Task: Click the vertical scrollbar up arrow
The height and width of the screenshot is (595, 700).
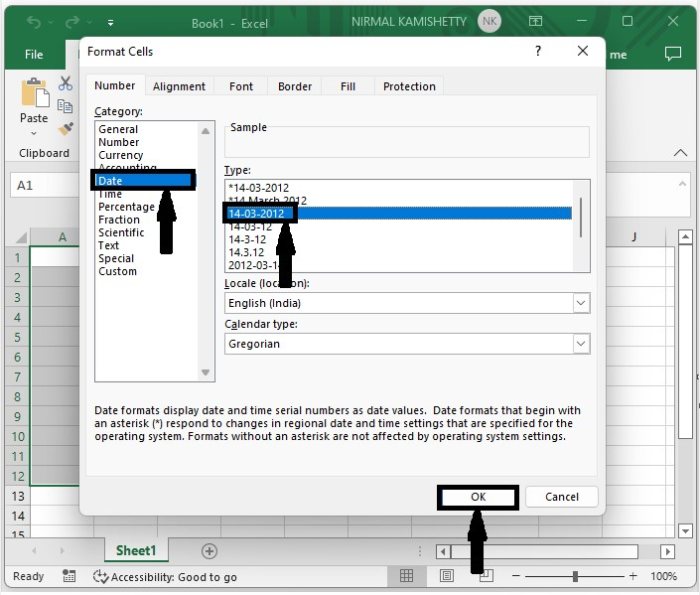Action: coord(685,236)
